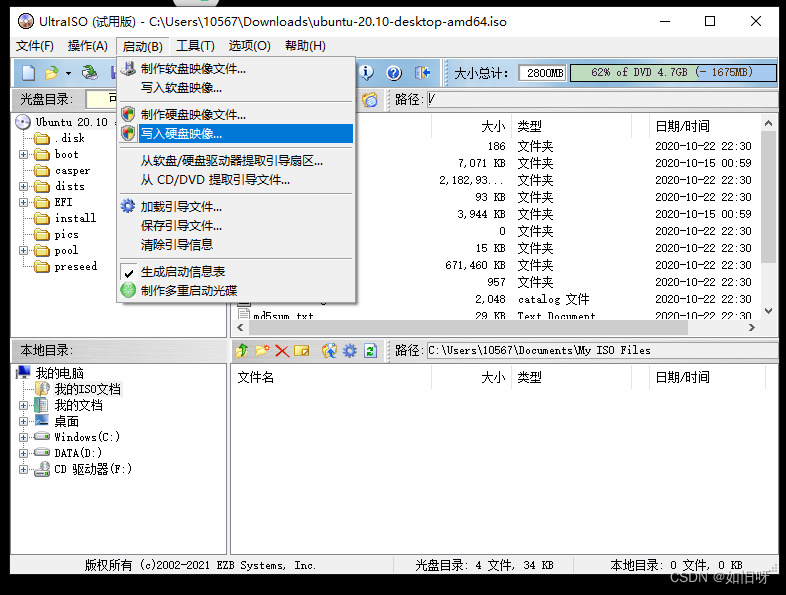Choose 保存引导文件... menu entry
786x595 pixels.
click(237, 226)
